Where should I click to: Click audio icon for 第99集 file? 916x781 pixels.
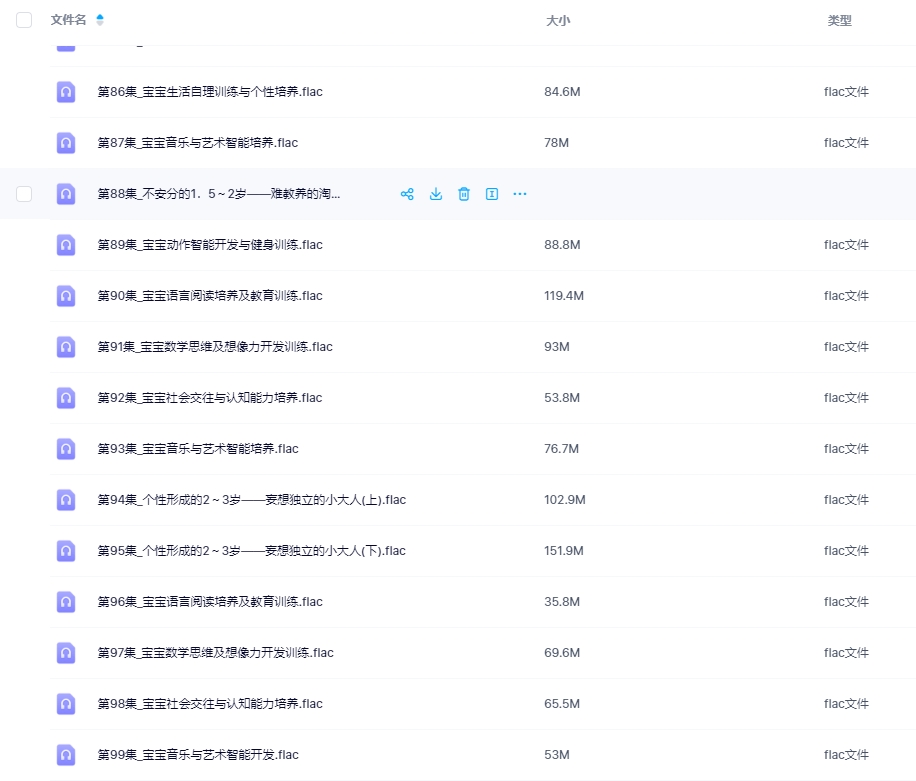(x=66, y=754)
